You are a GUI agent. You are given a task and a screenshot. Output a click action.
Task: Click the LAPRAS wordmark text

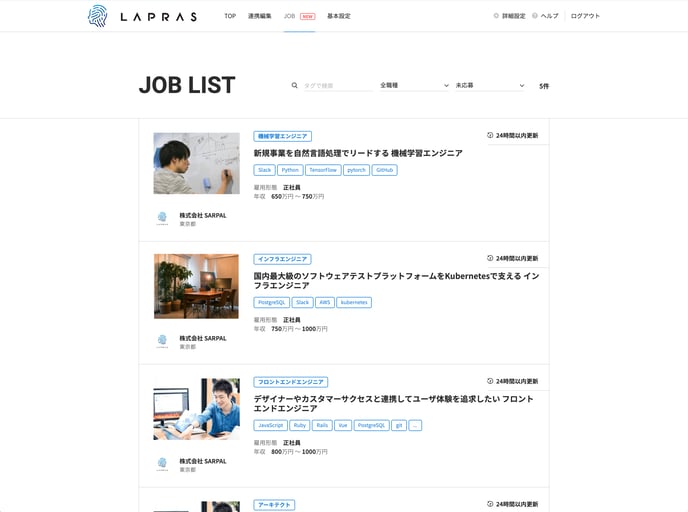pyautogui.click(x=158, y=17)
